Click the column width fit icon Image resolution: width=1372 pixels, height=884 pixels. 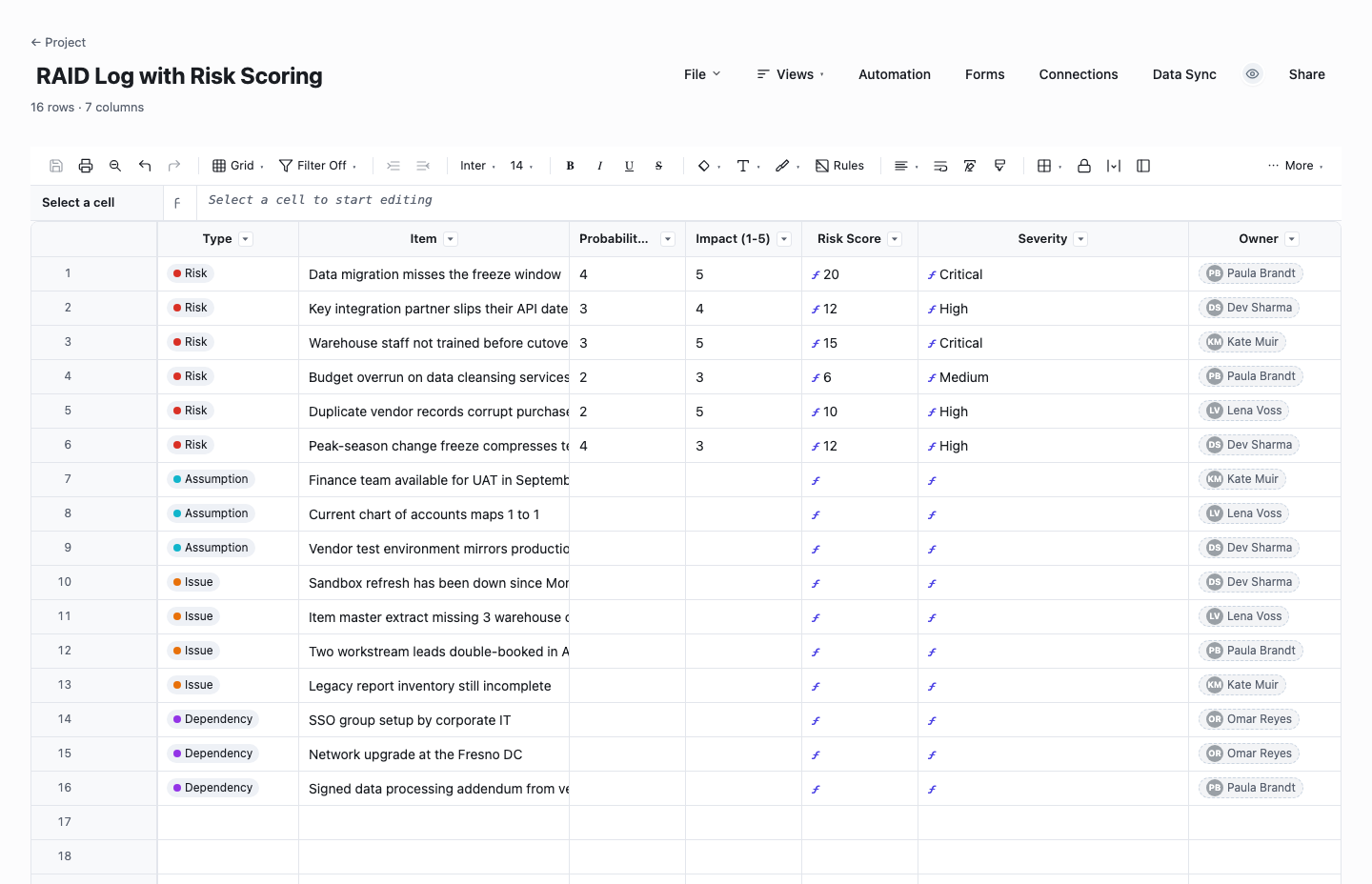click(1114, 166)
